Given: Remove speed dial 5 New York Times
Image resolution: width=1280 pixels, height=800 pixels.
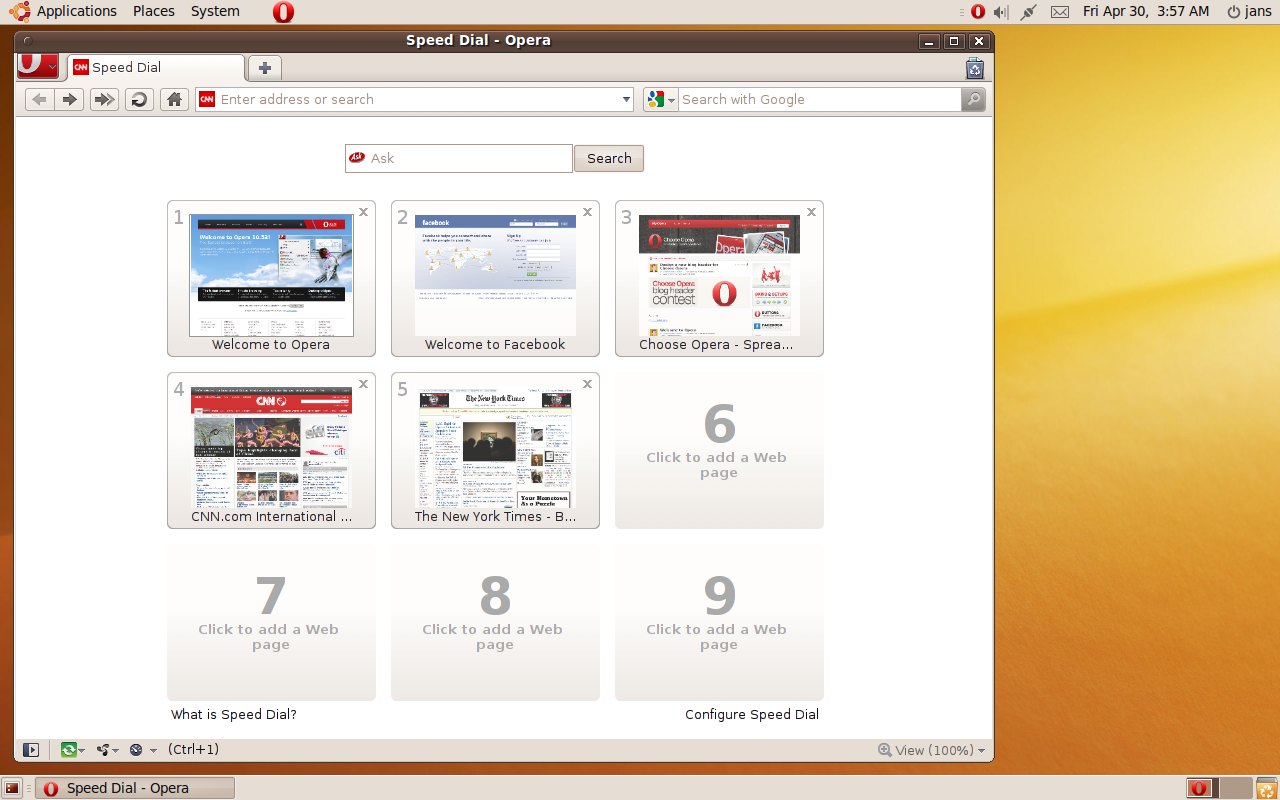Looking at the screenshot, I should [x=588, y=384].
